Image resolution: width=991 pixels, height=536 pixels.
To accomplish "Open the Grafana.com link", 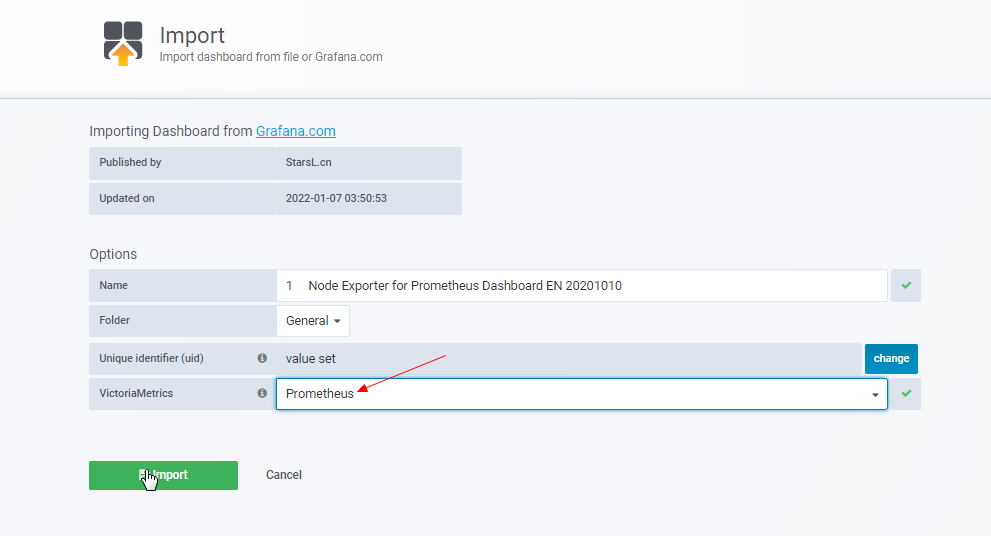I will tap(296, 131).
